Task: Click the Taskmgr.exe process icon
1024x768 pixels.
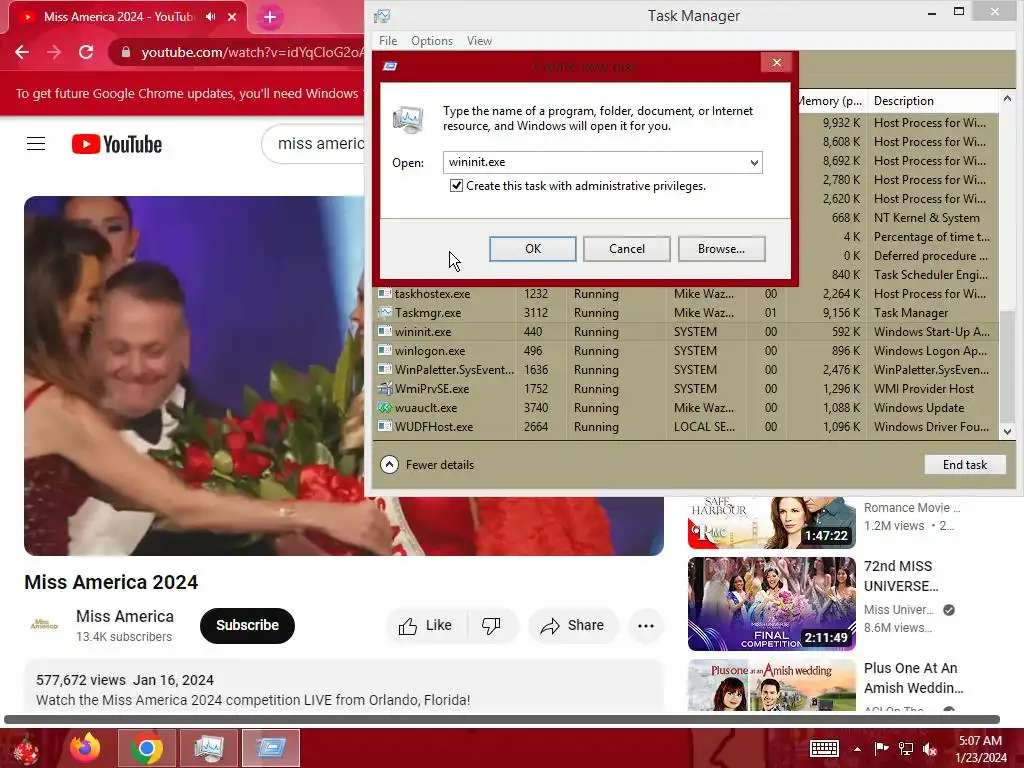Action: pos(385,313)
